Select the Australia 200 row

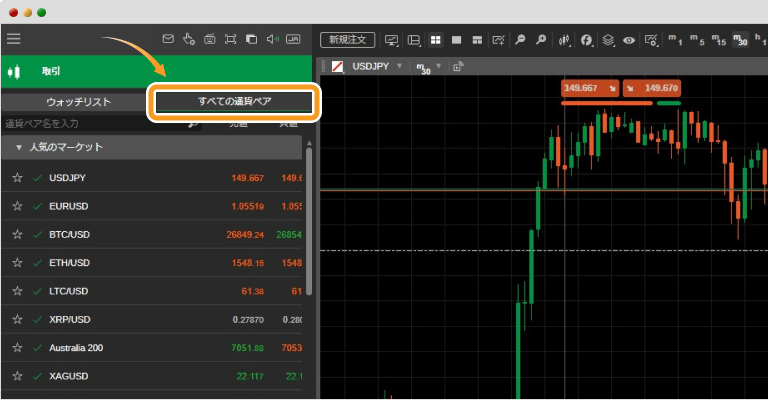tap(152, 348)
